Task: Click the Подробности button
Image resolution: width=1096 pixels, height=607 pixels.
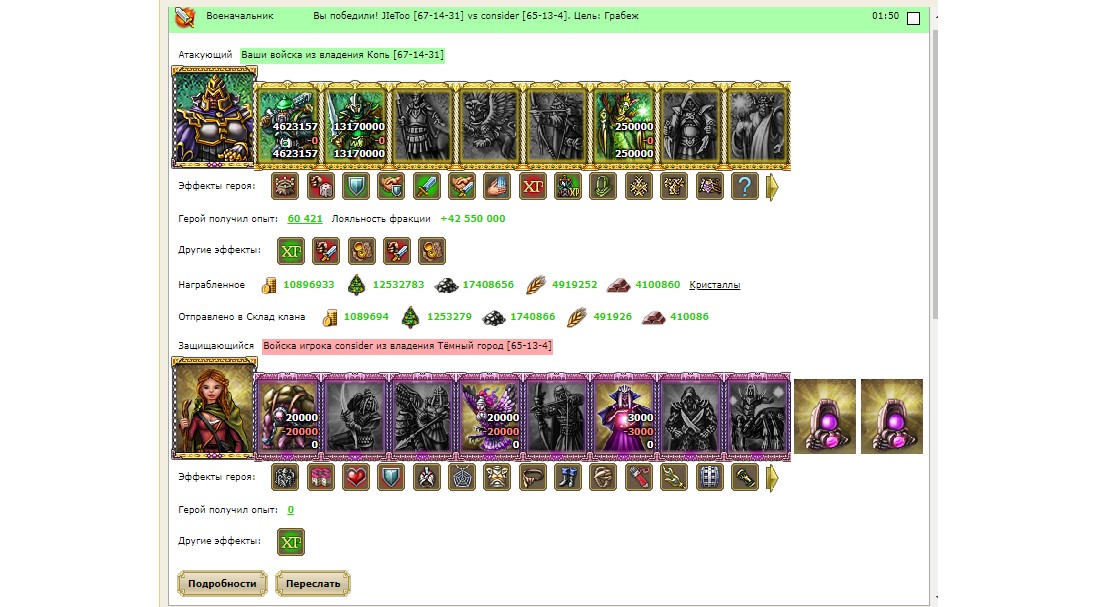Action: 222,583
